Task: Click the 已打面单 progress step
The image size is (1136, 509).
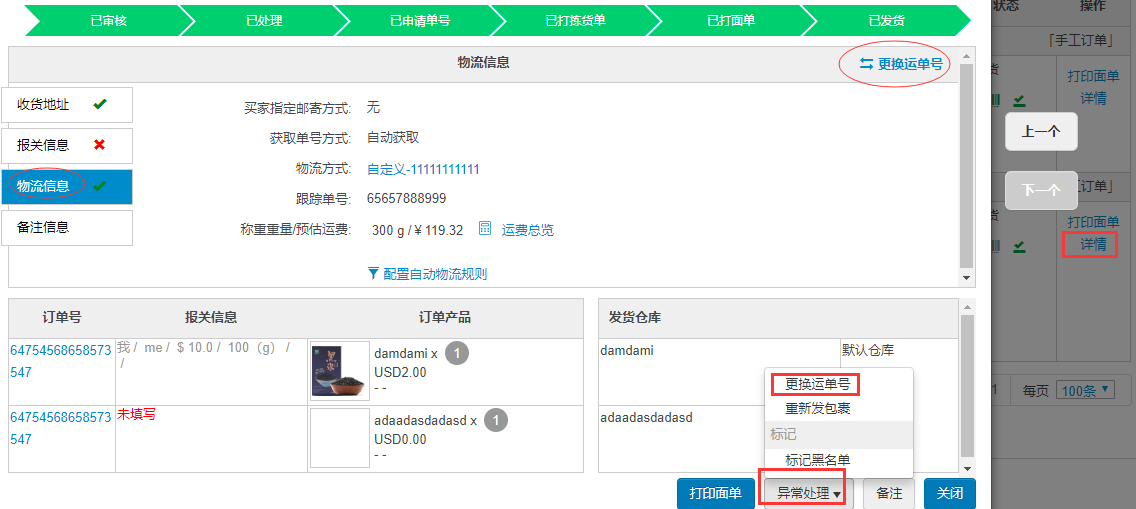Action: (731, 20)
